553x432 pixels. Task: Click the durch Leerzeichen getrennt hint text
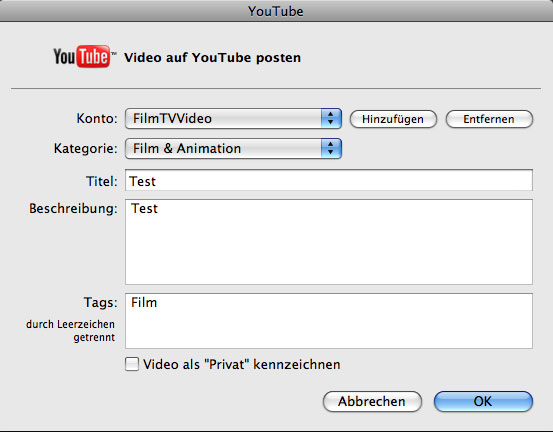tap(71, 330)
